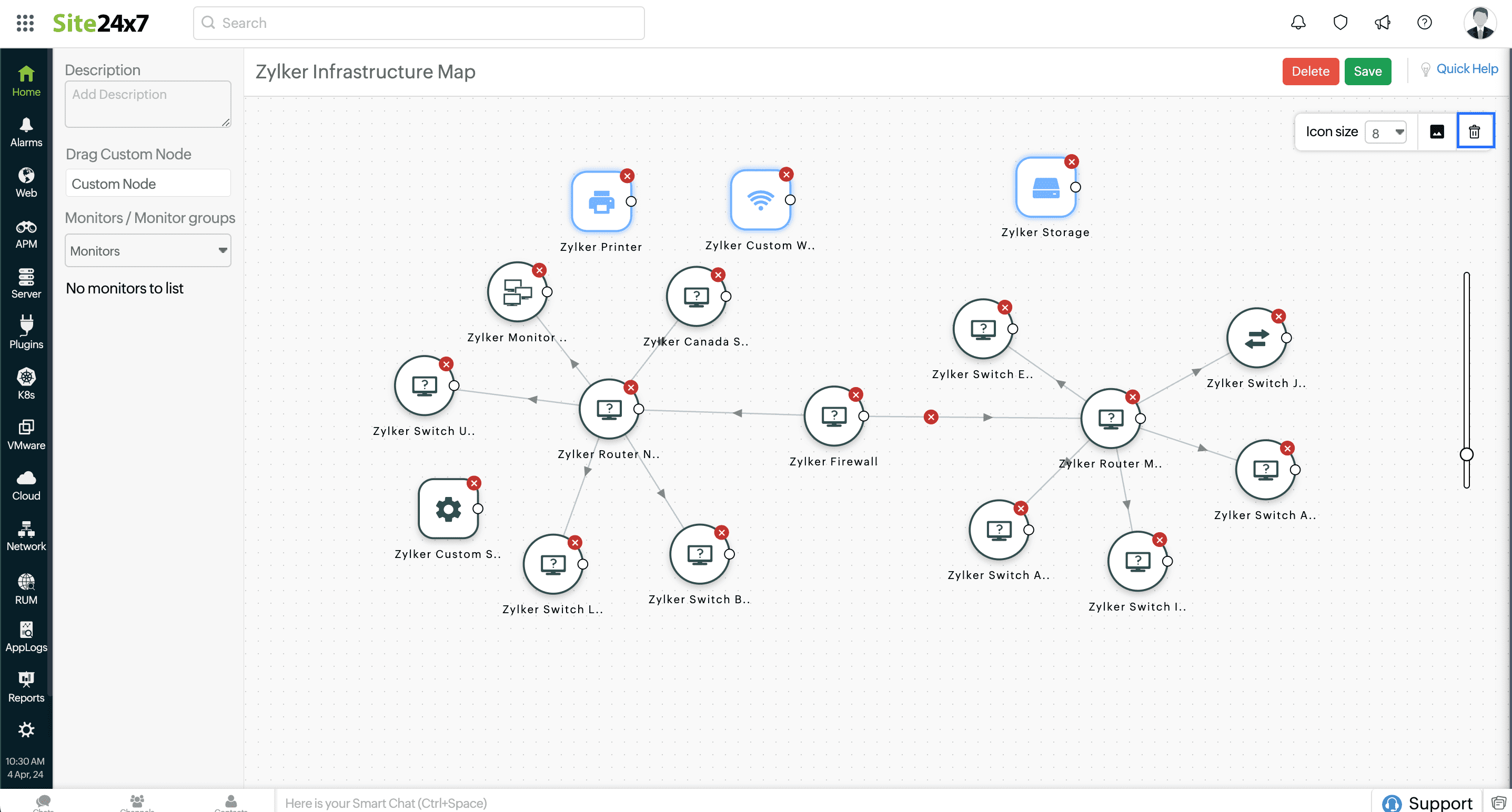Open Plugins in sidebar
The image size is (1512, 812).
pyautogui.click(x=26, y=333)
